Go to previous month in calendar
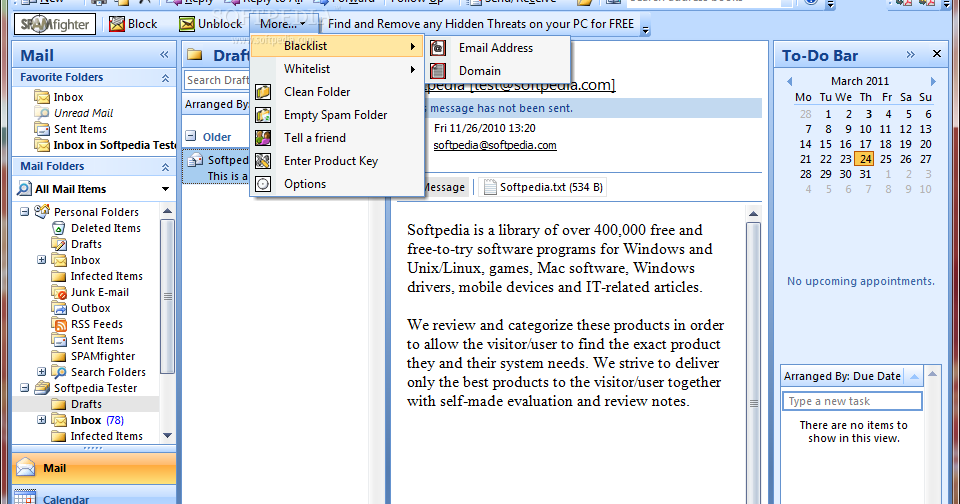The image size is (960, 504). pyautogui.click(x=789, y=81)
